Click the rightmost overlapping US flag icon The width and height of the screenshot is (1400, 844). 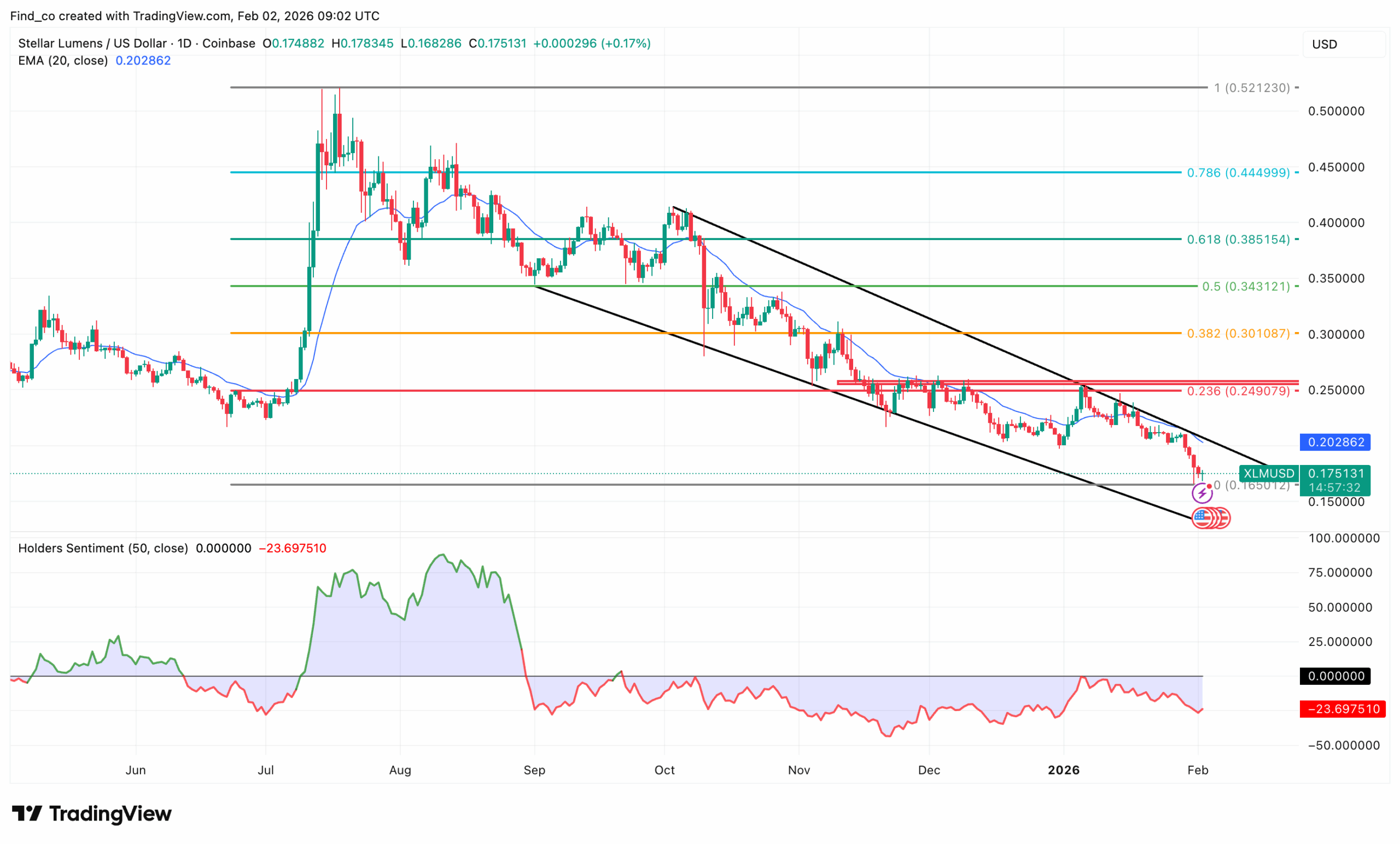coord(1224,518)
